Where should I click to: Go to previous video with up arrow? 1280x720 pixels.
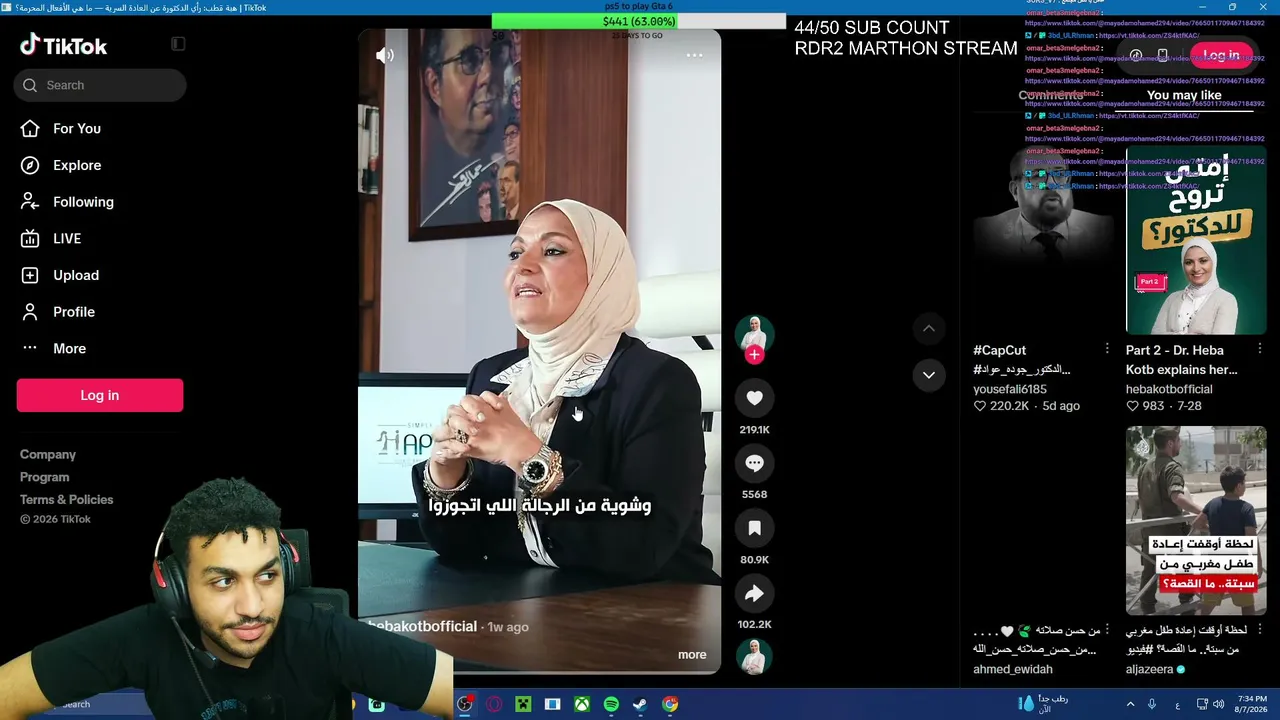(929, 328)
